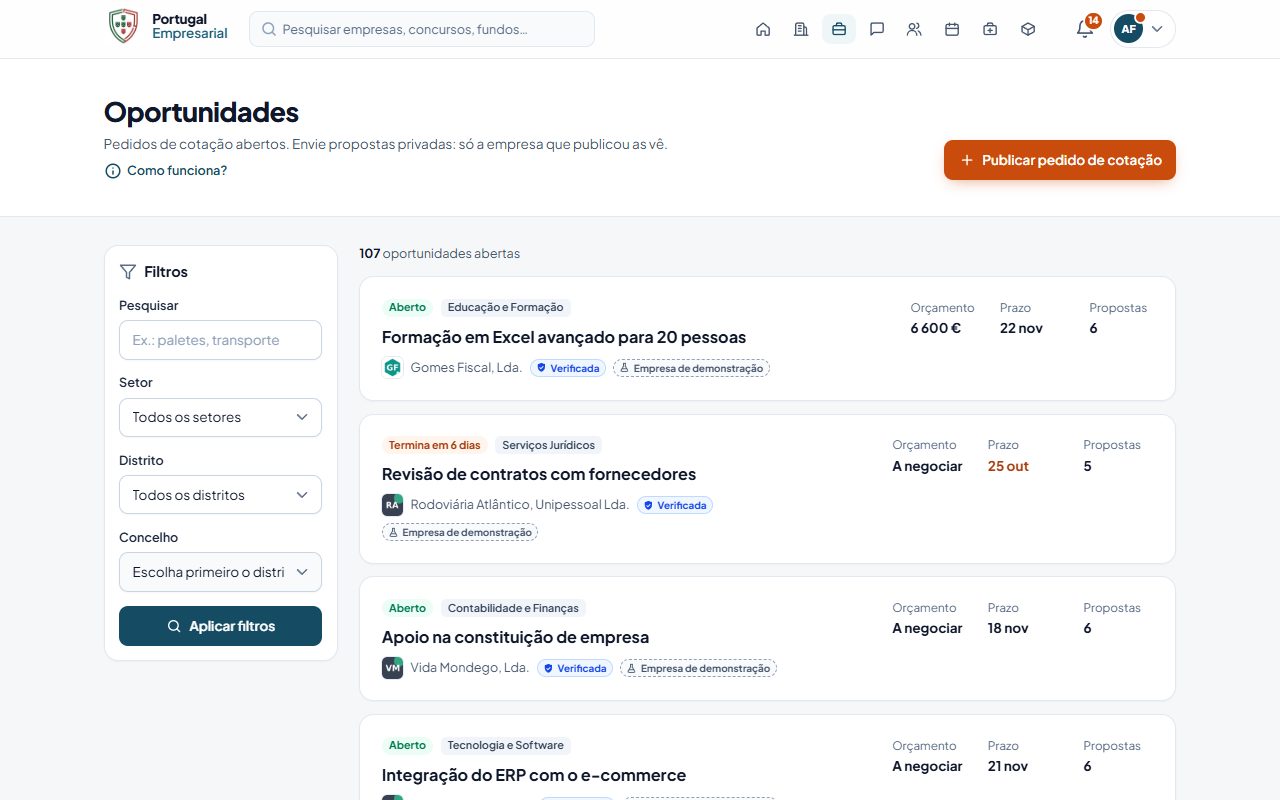1280x800 pixels.
Task: Click the Educação e Formação tag
Action: point(505,307)
